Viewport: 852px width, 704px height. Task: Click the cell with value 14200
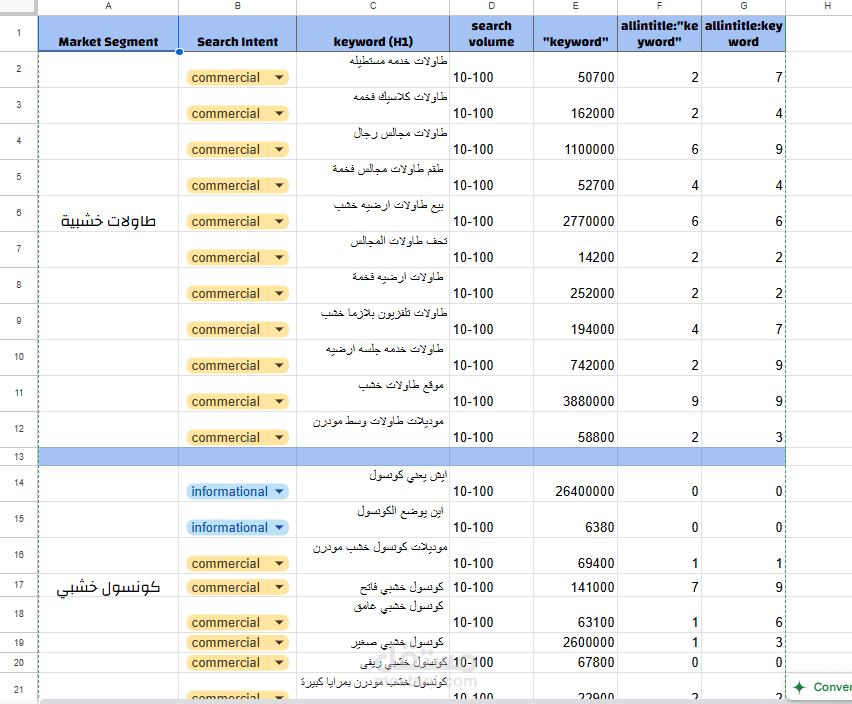click(x=575, y=249)
